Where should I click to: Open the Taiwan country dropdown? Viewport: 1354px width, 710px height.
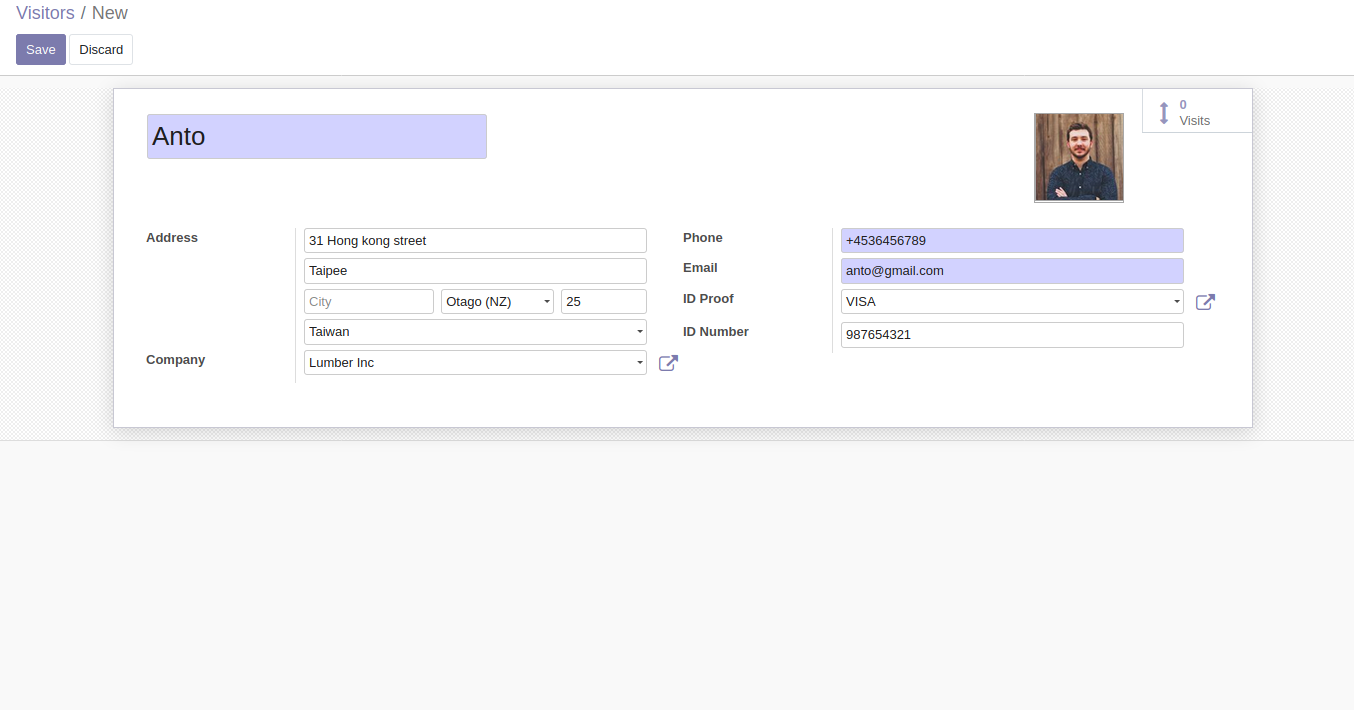click(639, 332)
